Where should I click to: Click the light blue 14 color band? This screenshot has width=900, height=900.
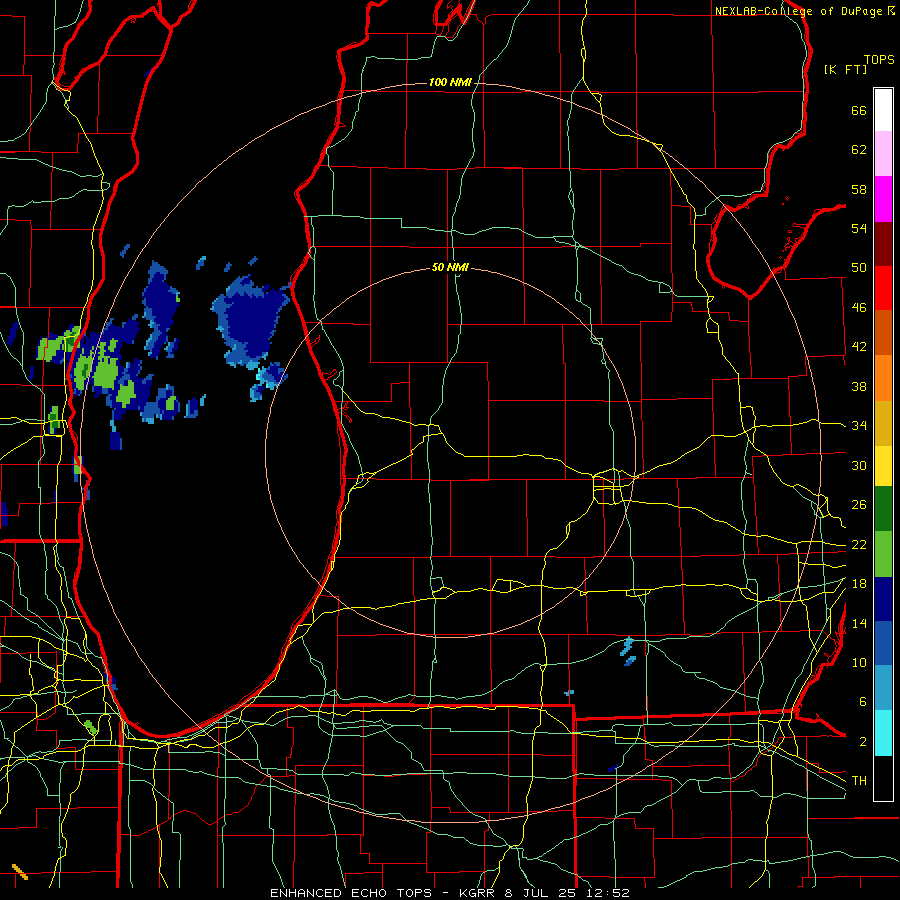[883, 688]
